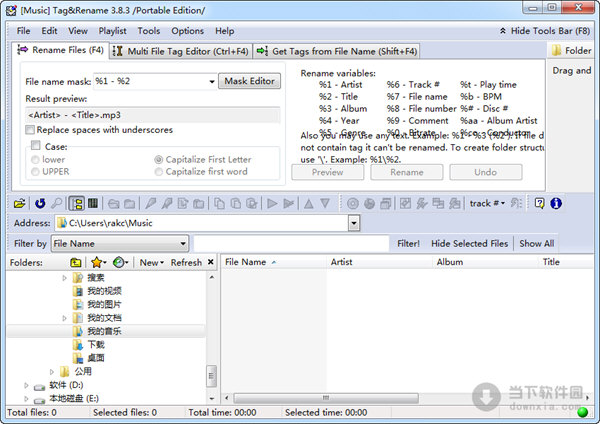Select the lower case radio option
Screen dimensions: 600x424
(x=35, y=160)
